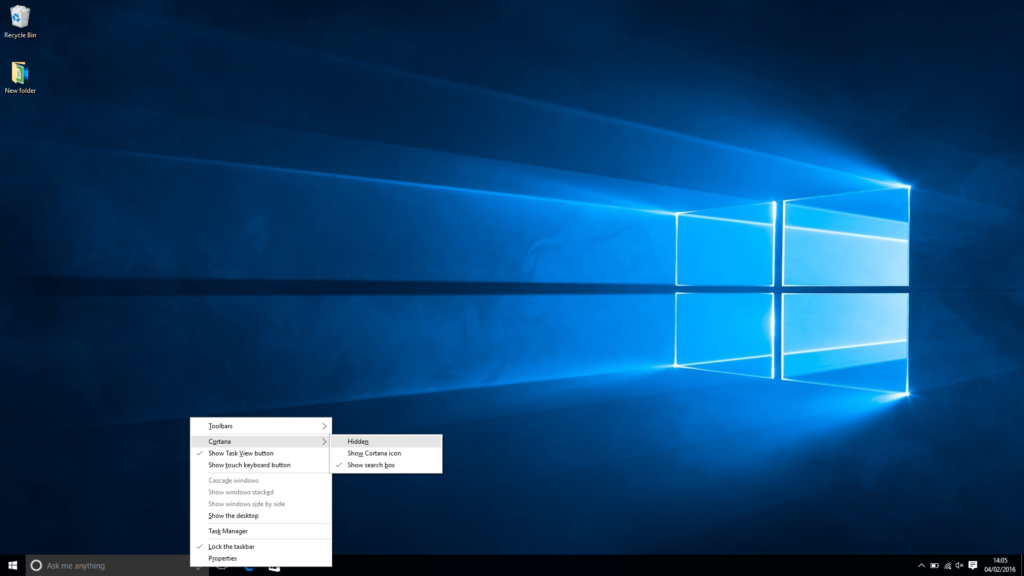The width and height of the screenshot is (1024, 576).
Task: Uncheck Show Task View button
Action: tap(261, 453)
